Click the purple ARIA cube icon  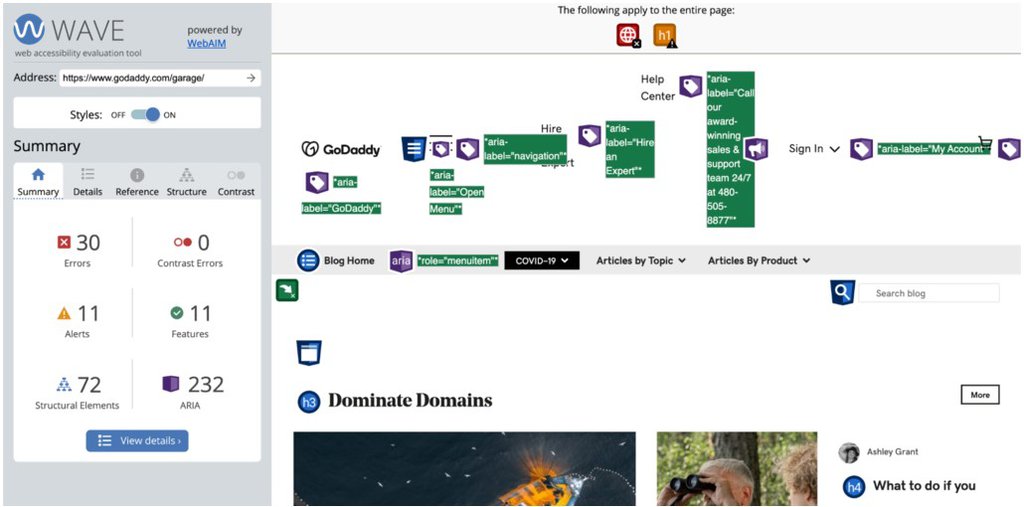tap(170, 384)
